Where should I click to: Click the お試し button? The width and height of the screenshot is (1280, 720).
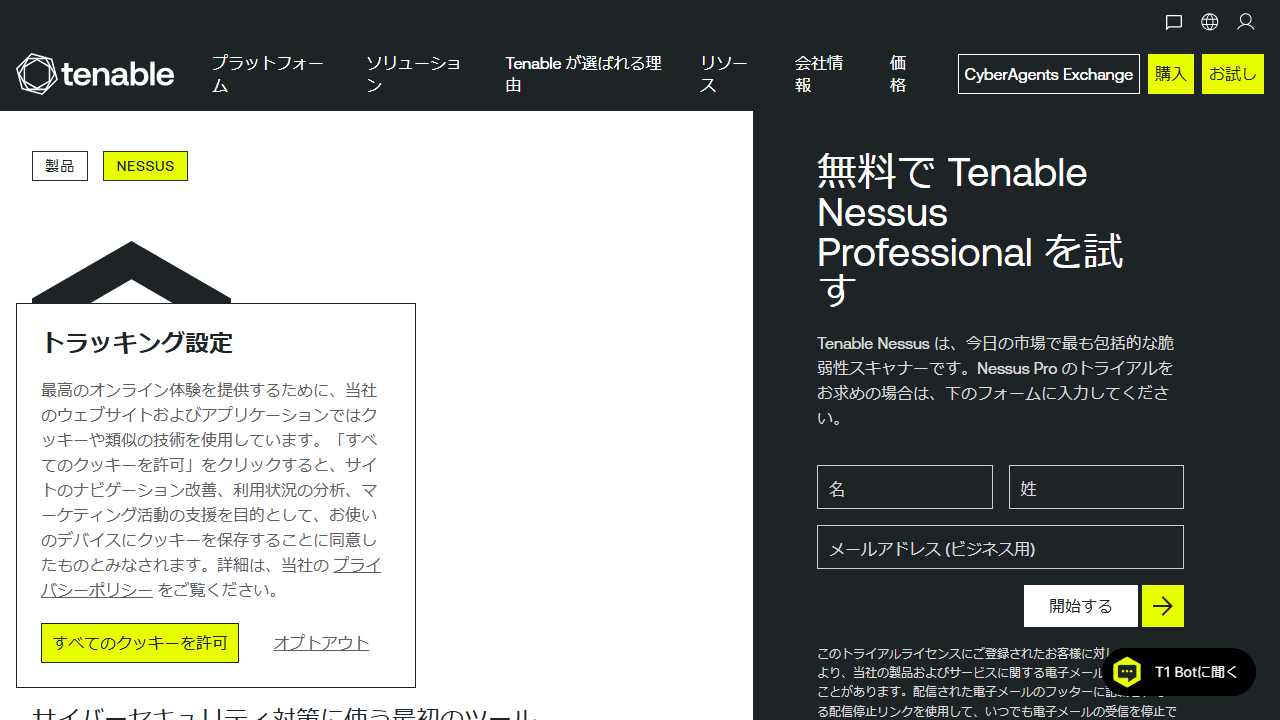pyautogui.click(x=1233, y=74)
